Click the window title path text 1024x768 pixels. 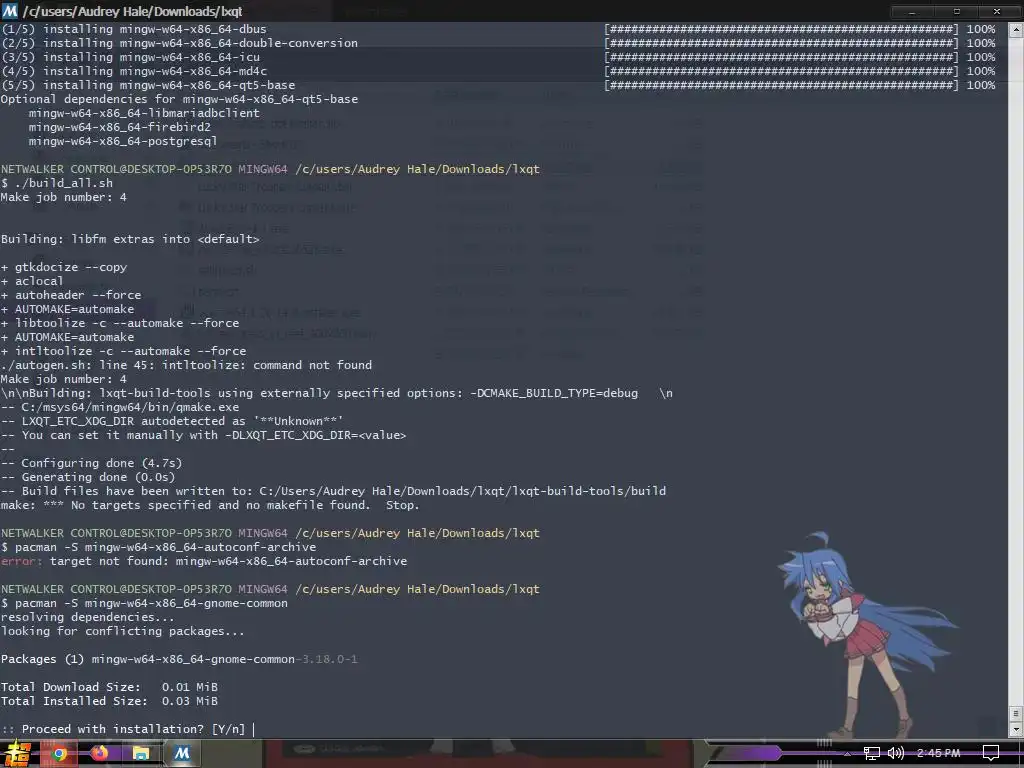click(133, 12)
